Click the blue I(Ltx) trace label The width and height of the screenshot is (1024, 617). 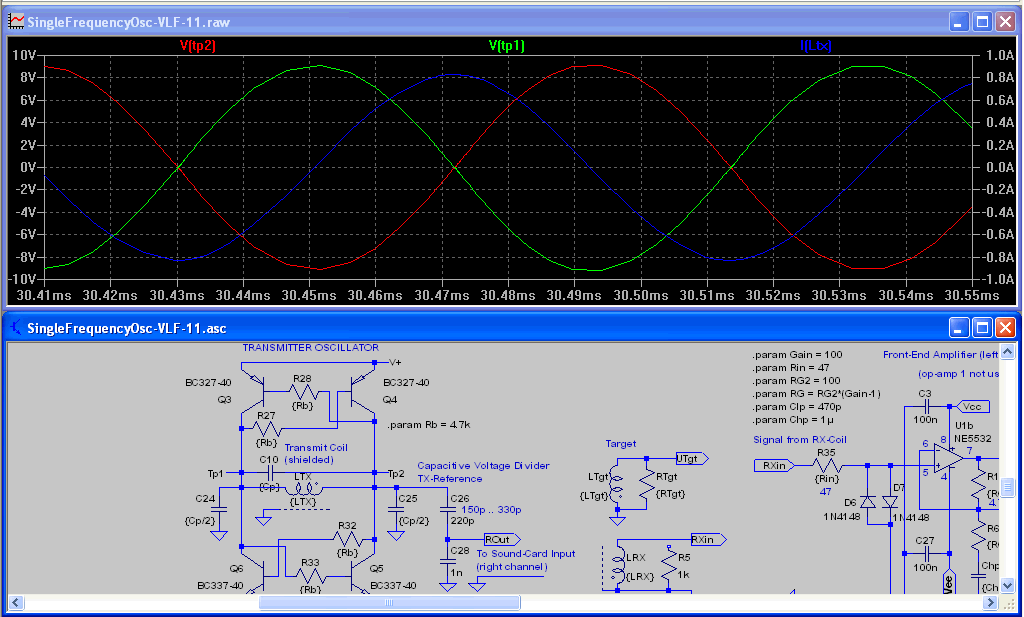click(815, 46)
